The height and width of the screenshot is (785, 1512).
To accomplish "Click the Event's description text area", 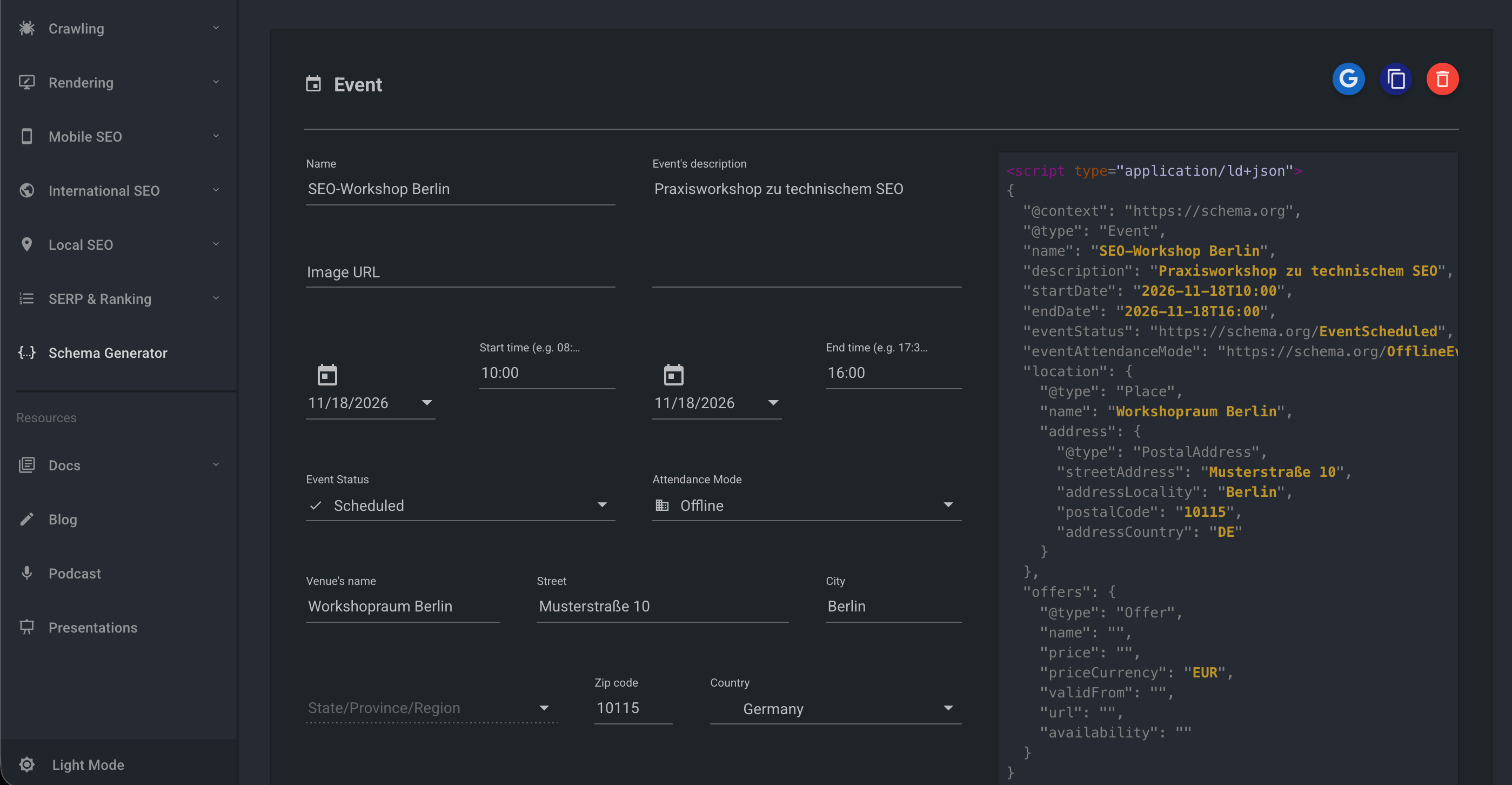I will (806, 232).
